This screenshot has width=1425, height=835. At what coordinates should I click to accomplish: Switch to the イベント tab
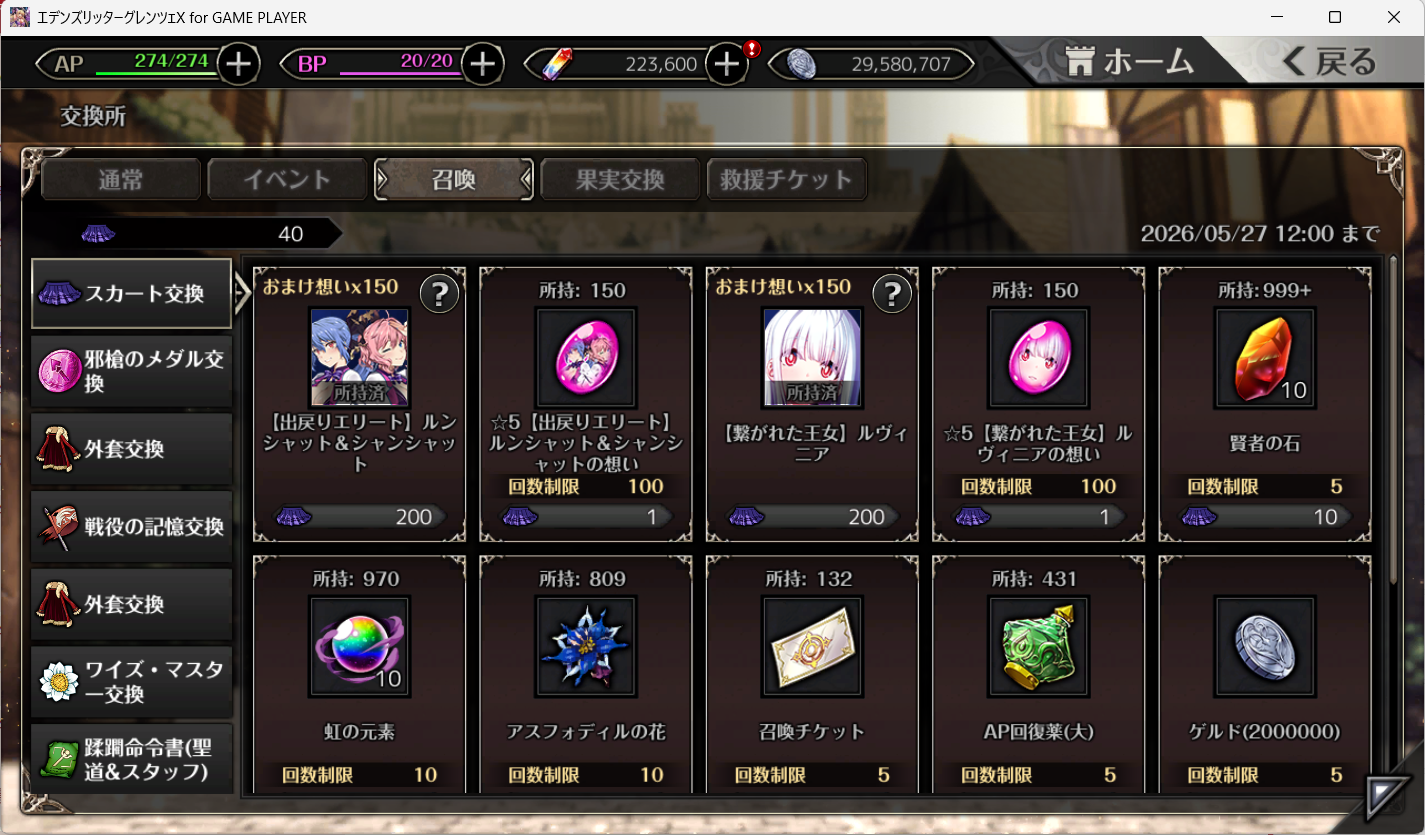[x=287, y=180]
